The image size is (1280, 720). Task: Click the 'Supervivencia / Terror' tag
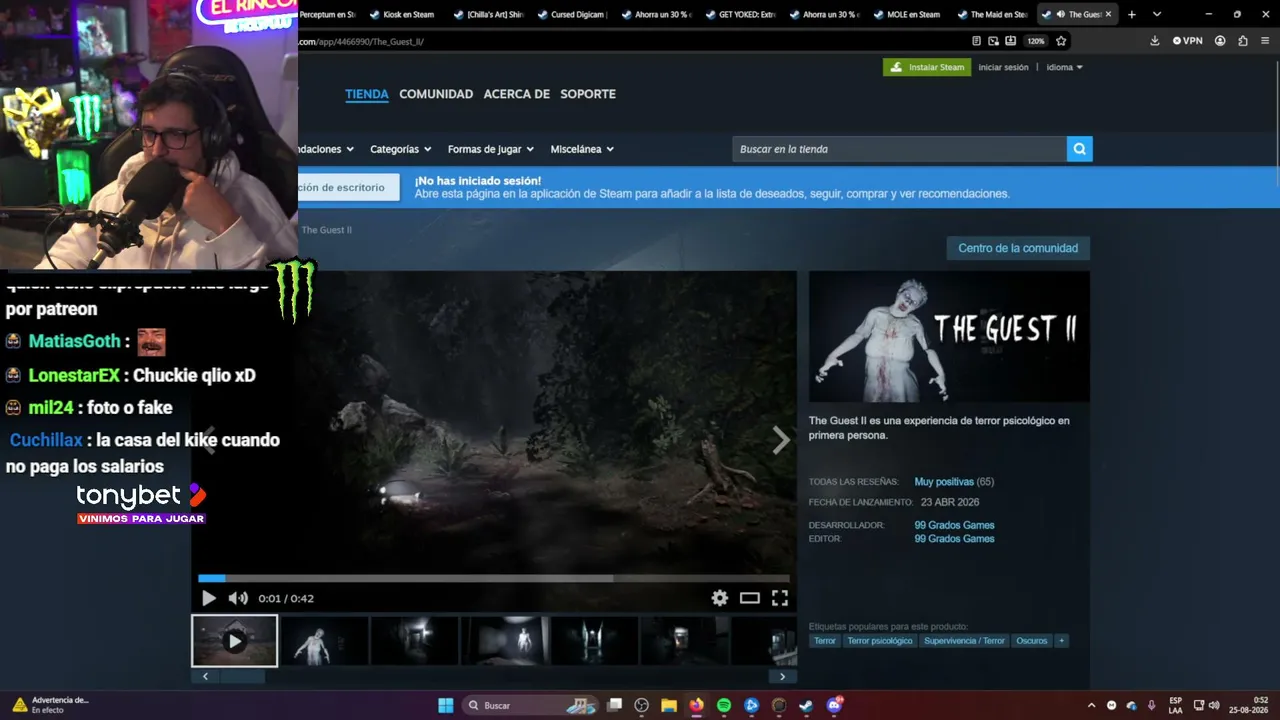964,641
